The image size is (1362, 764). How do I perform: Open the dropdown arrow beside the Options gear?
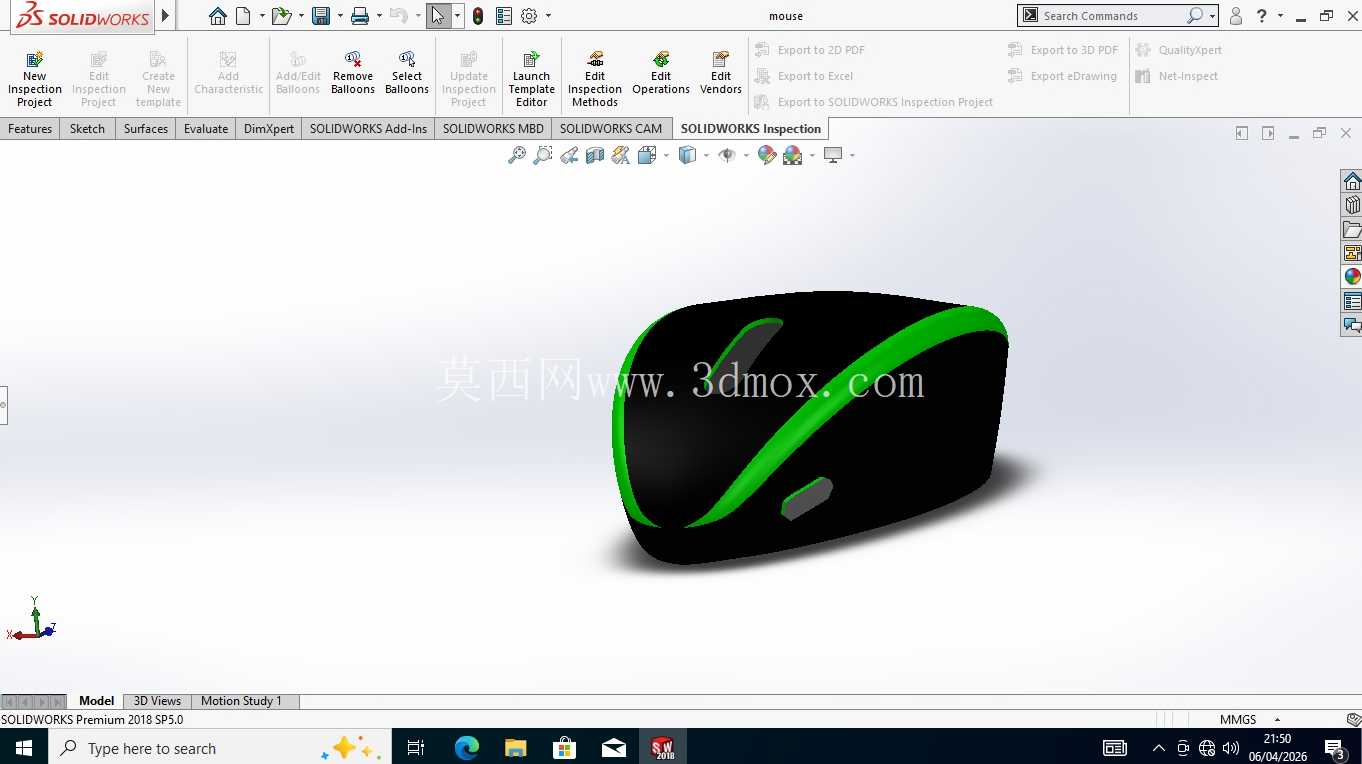coord(548,16)
